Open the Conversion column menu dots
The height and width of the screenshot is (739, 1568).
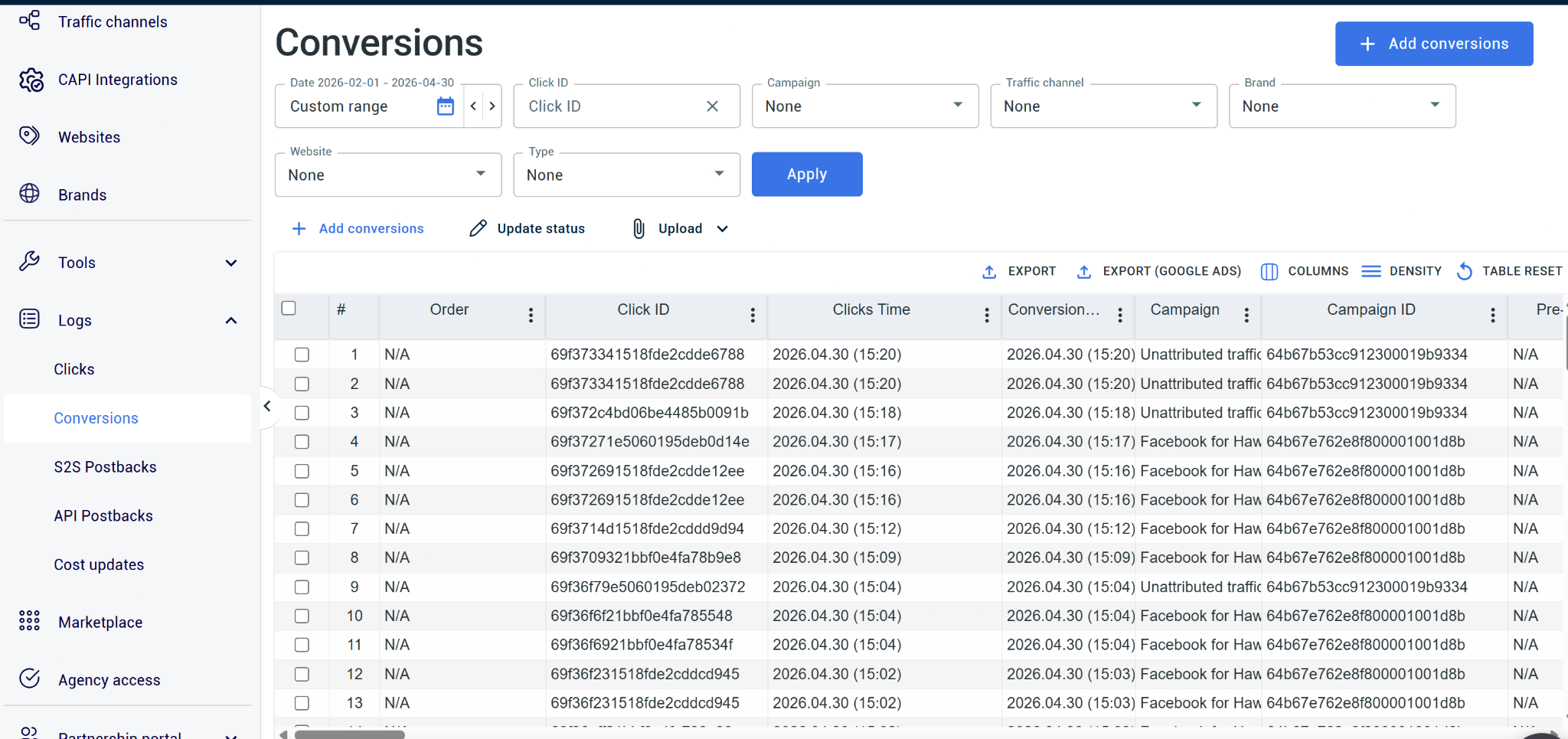[1120, 315]
